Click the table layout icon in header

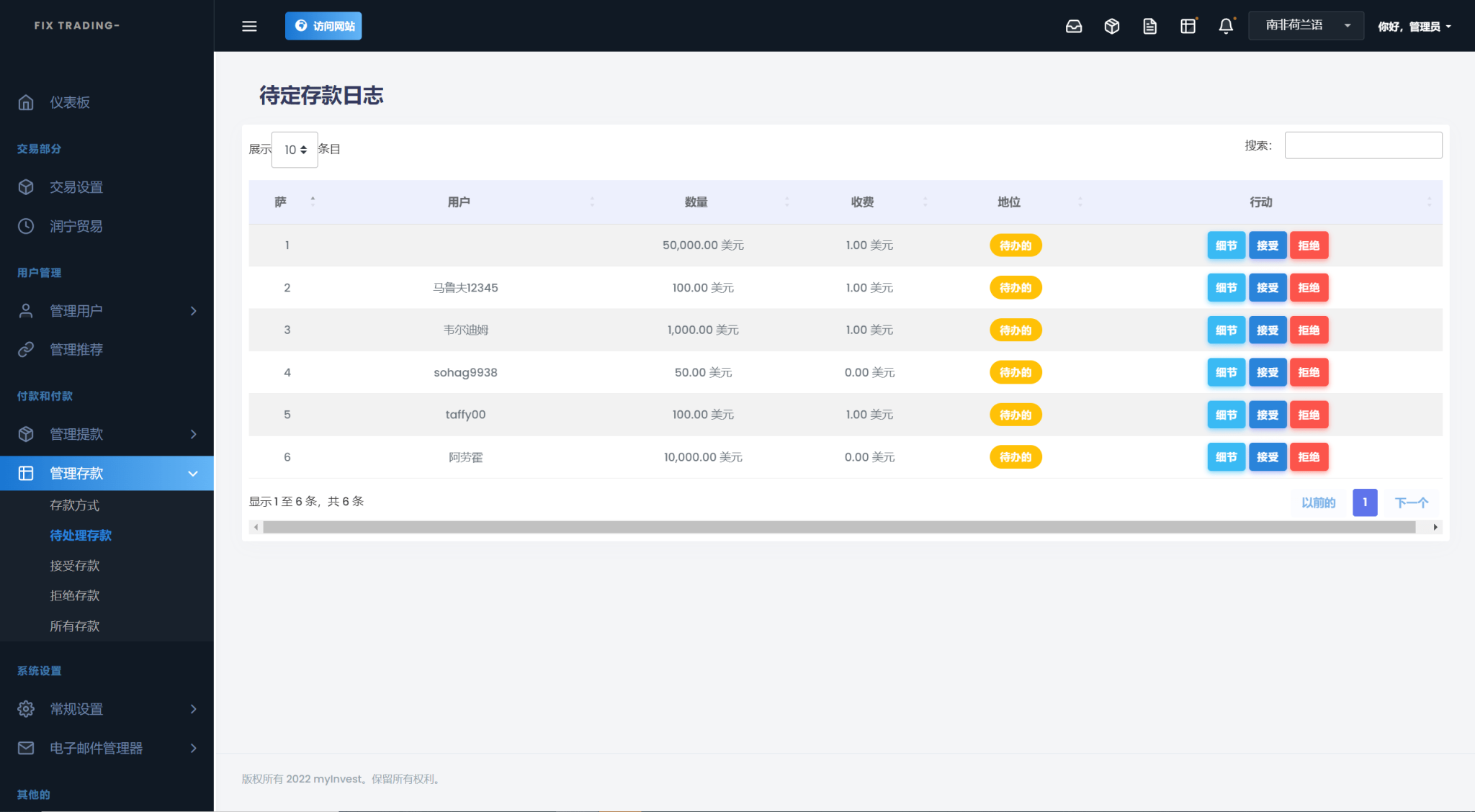(x=1188, y=26)
